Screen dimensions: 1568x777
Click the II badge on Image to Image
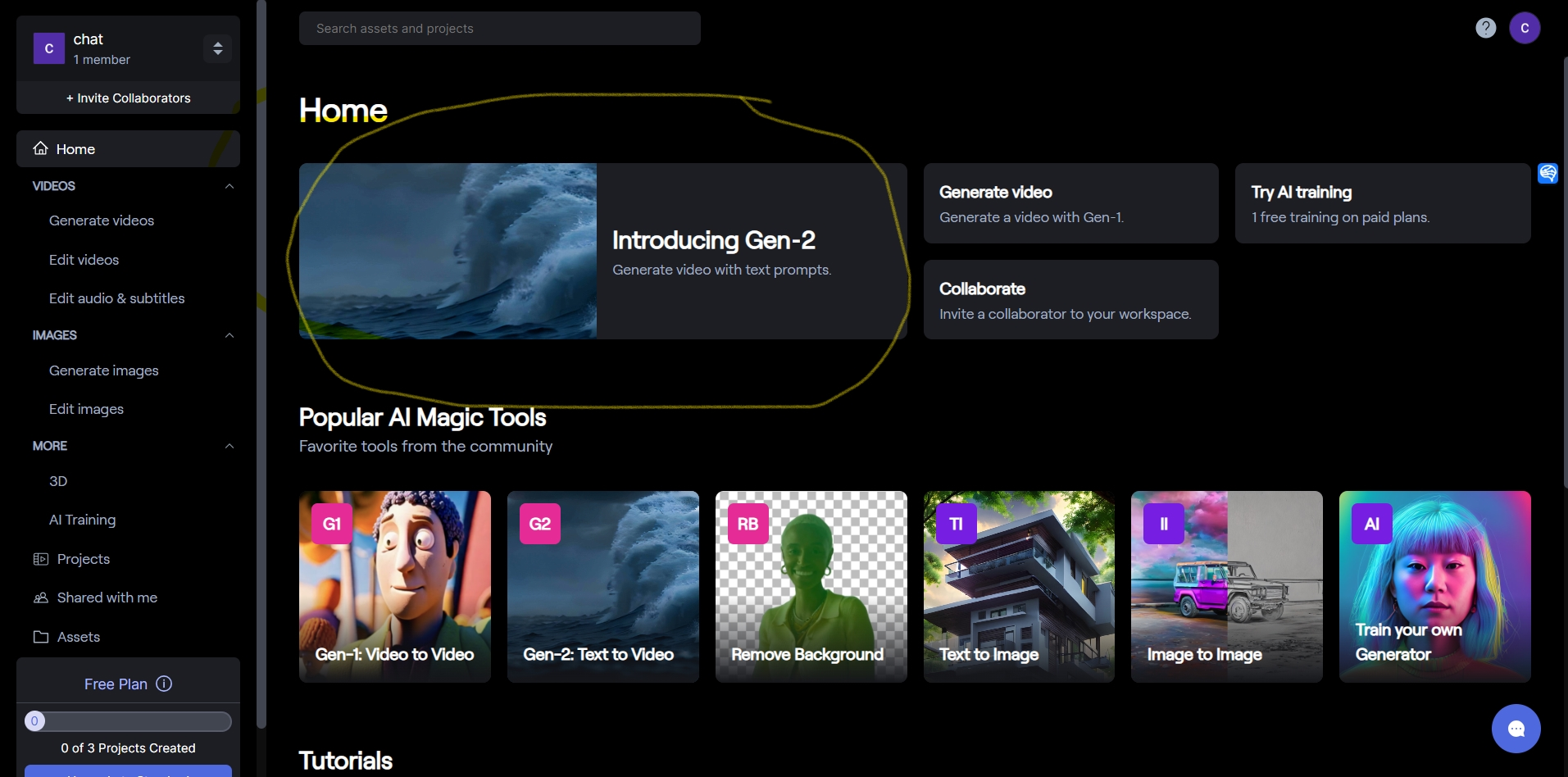tap(1164, 524)
